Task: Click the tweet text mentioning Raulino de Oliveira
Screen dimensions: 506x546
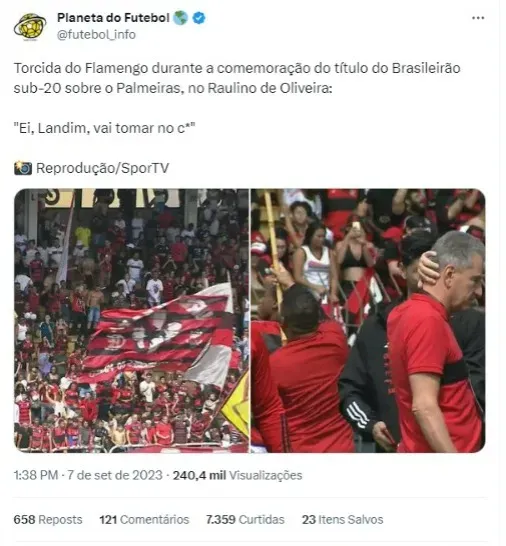Action: (237, 78)
